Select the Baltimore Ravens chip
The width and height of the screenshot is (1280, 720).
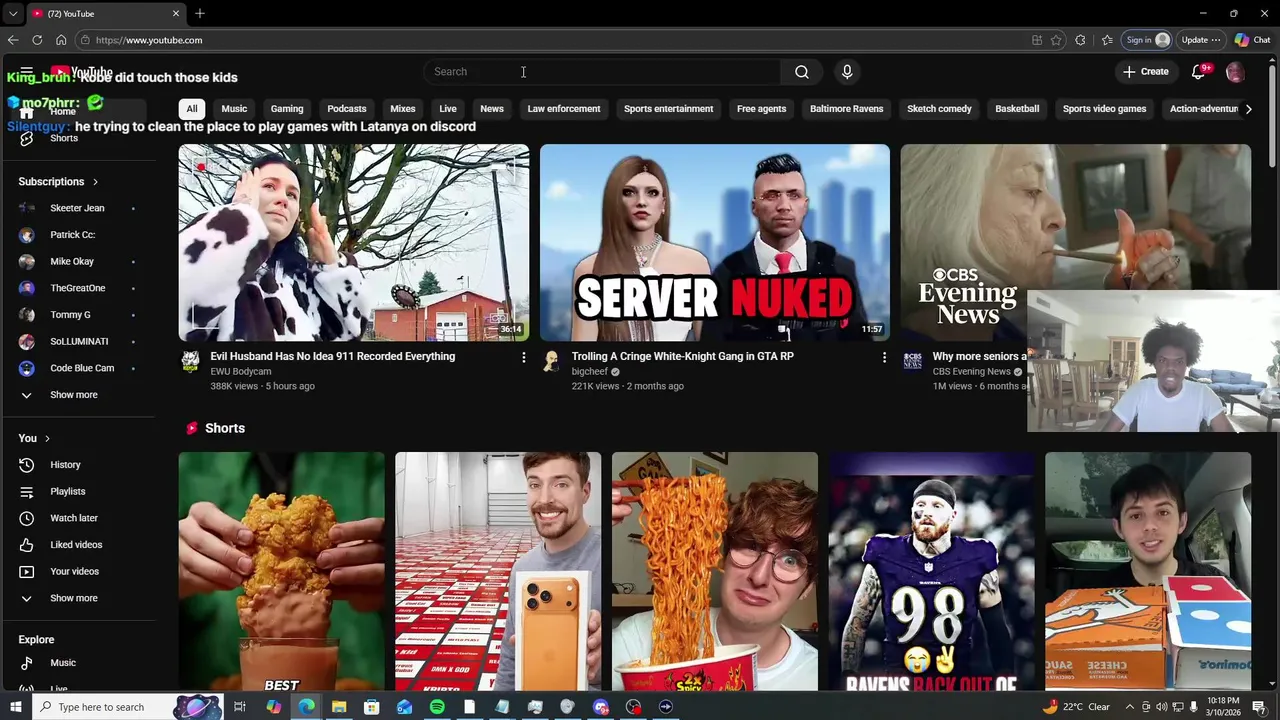point(846,109)
